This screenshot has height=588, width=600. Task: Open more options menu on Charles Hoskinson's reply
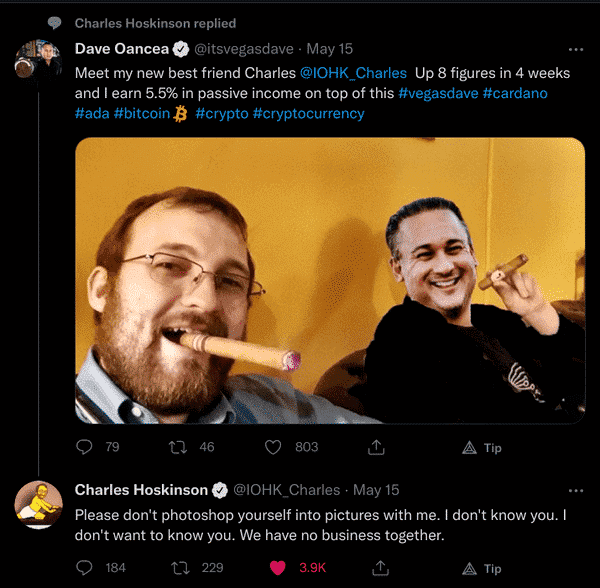click(x=576, y=491)
